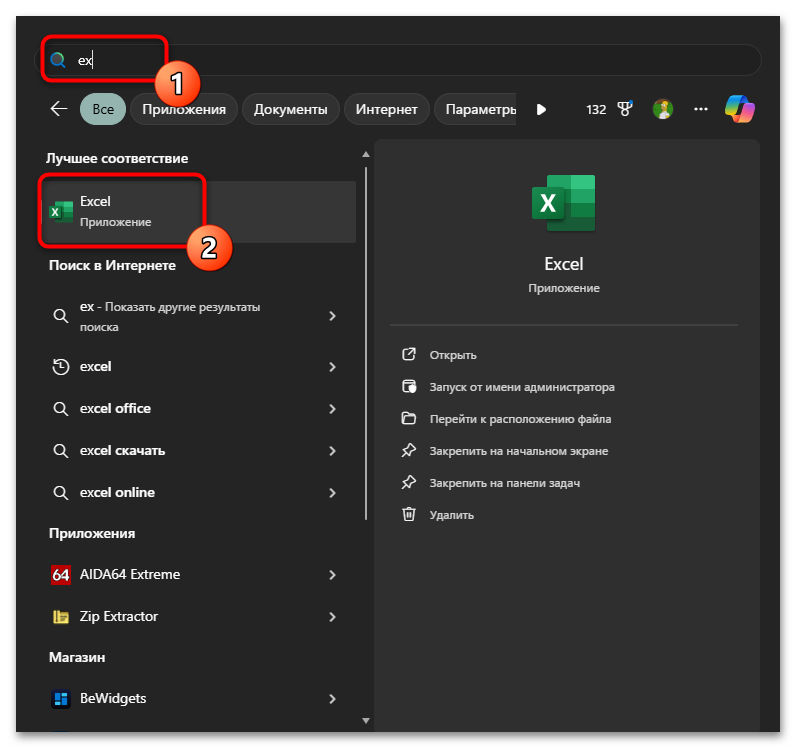Select the Интернет filter tab
The image size is (796, 748).
(x=387, y=109)
